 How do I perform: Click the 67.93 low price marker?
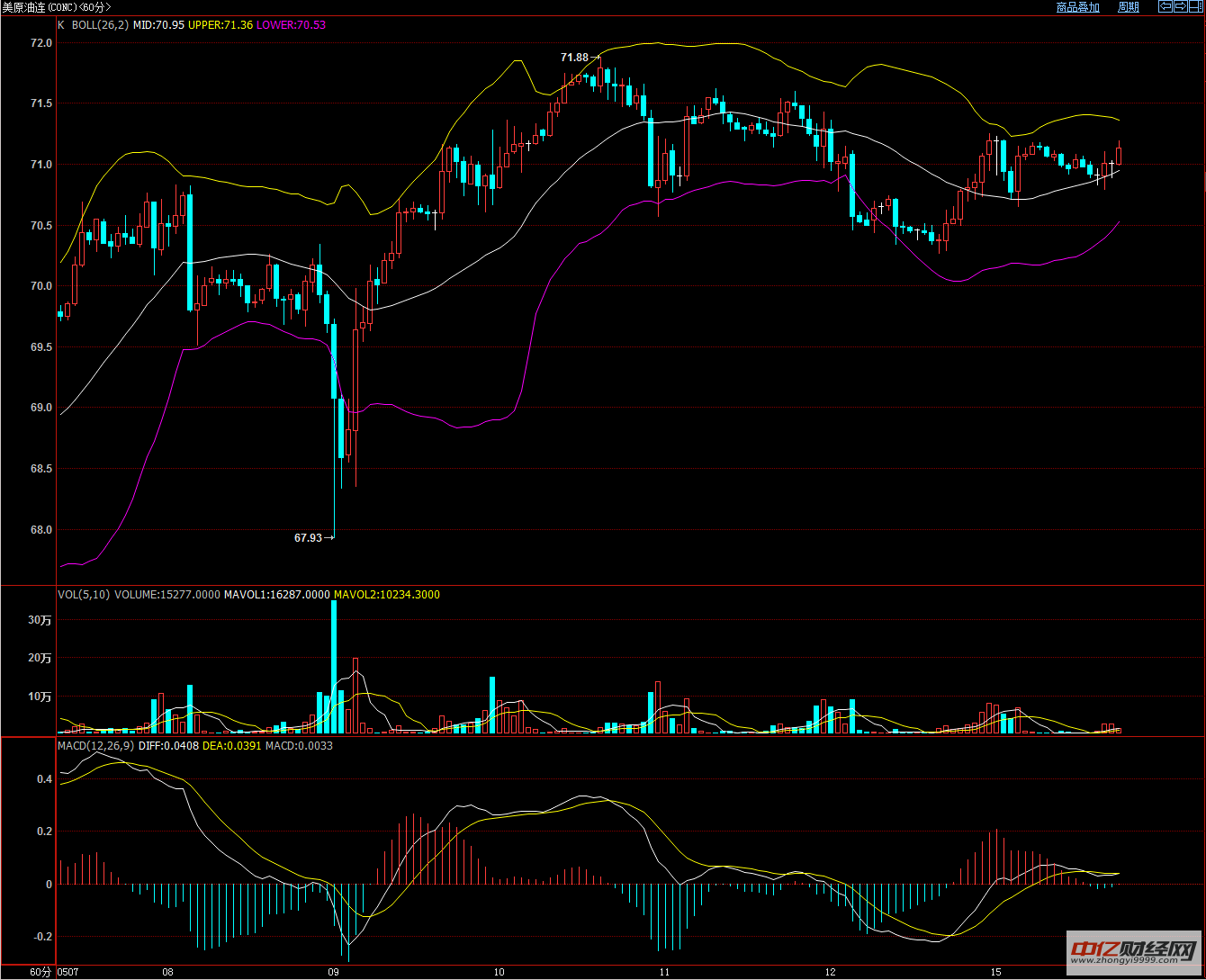point(308,538)
